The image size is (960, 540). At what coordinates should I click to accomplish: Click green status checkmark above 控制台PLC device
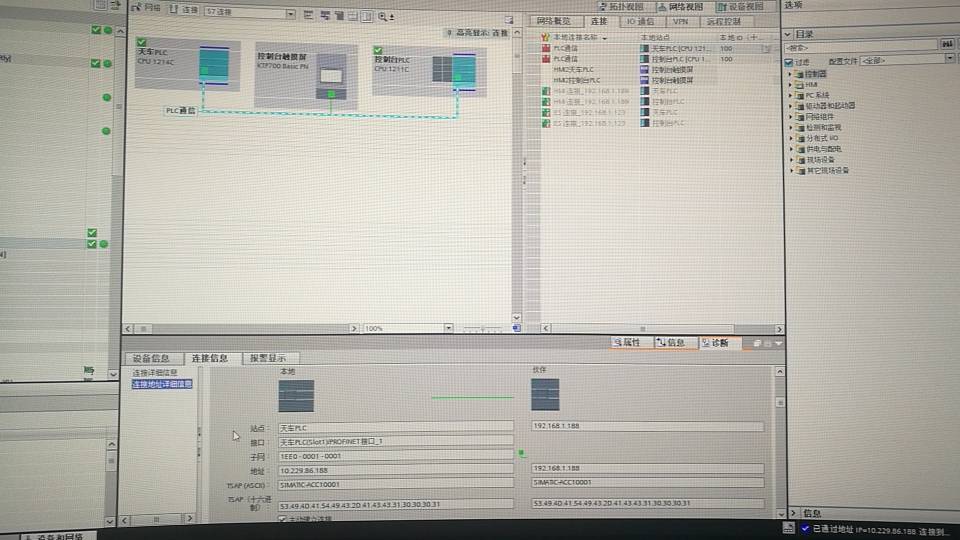378,50
